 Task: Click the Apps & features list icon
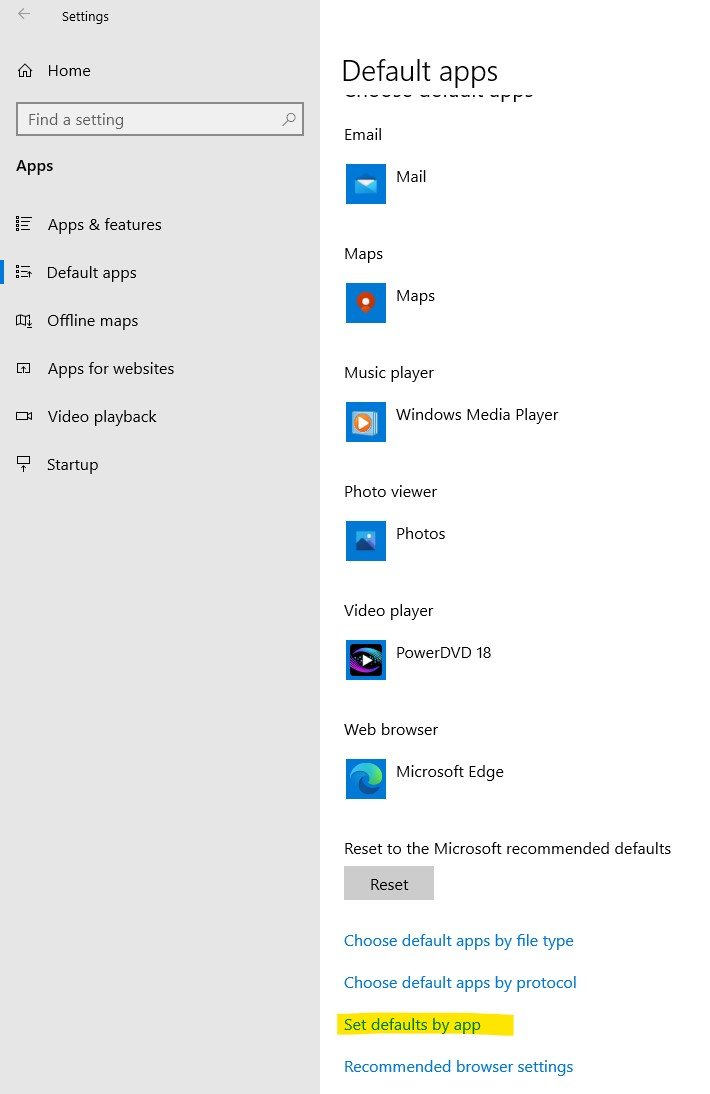[24, 224]
